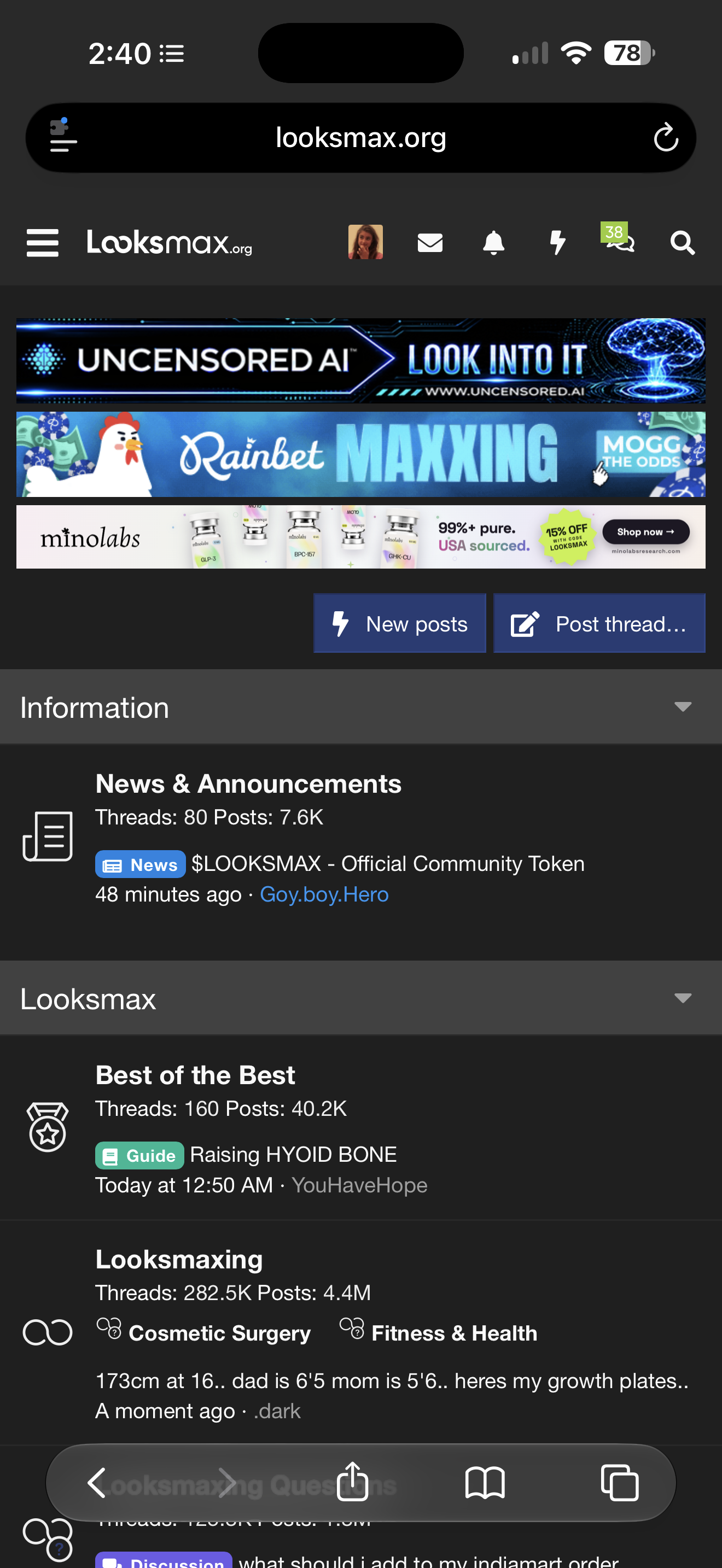The width and height of the screenshot is (722, 1568).
Task: Open the YouHaveHope user profile
Action: tap(359, 1185)
